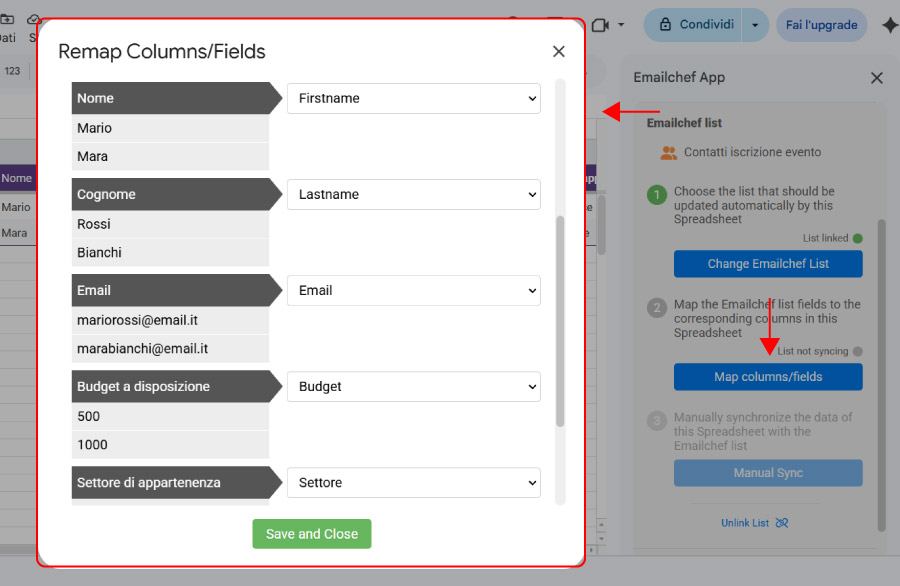Close the Remap Columns/Fields dialog
The height and width of the screenshot is (586, 900).
559,52
